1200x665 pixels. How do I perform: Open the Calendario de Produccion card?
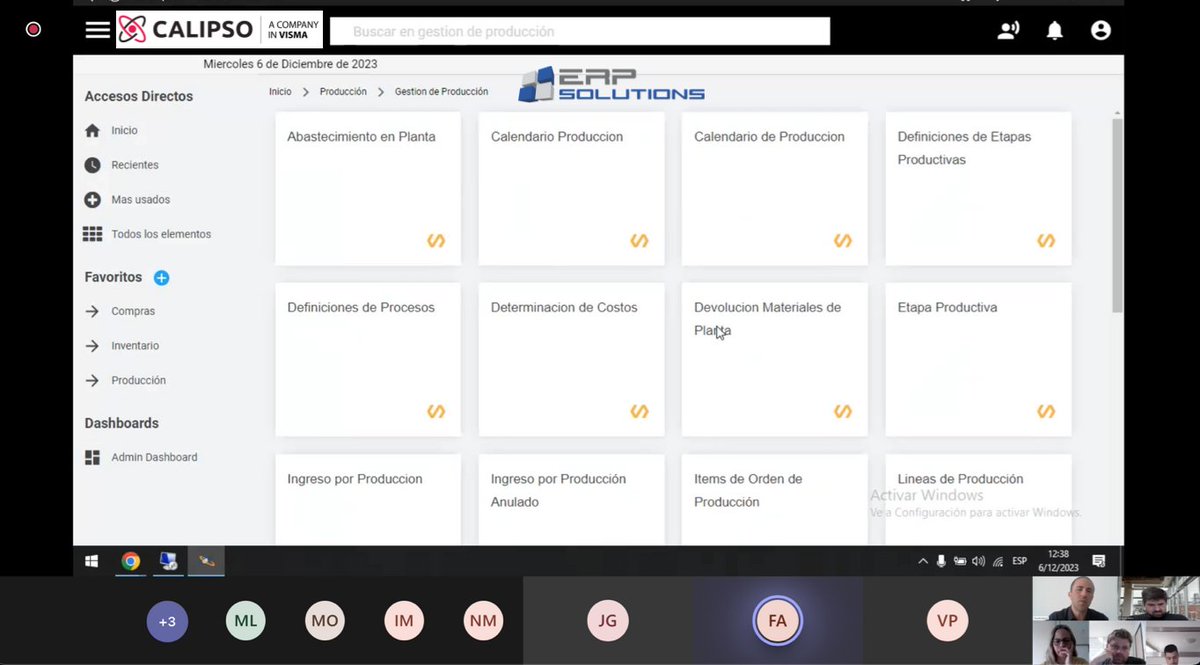tap(775, 188)
